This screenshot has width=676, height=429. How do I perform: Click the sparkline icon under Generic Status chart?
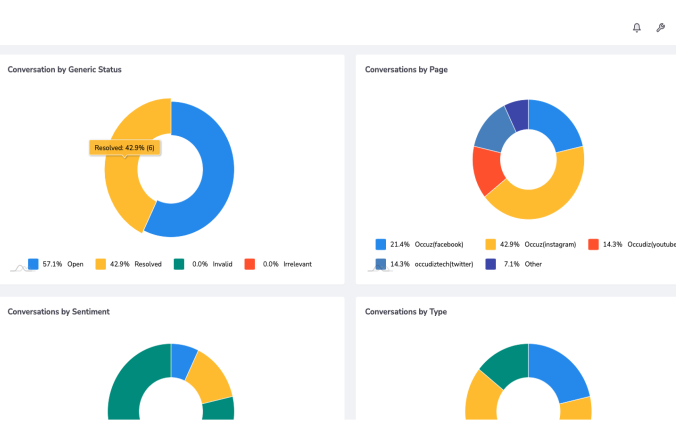coord(17,267)
